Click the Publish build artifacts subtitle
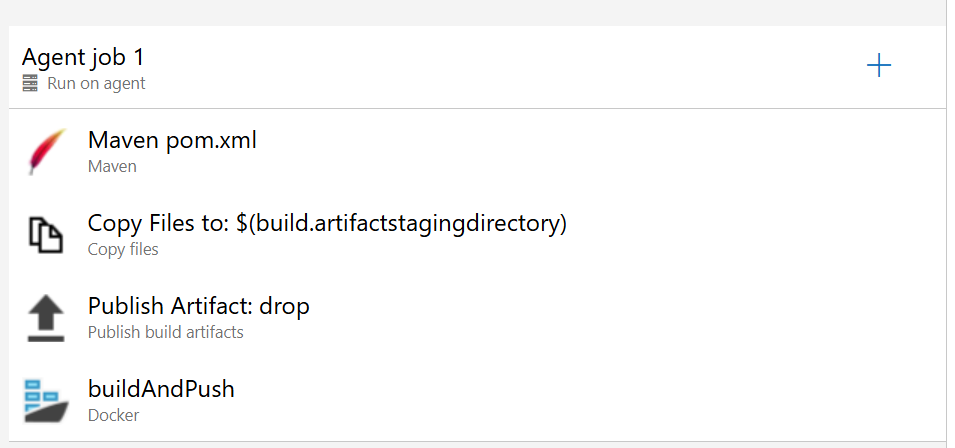Screen dimensions: 955x448 tap(165, 332)
